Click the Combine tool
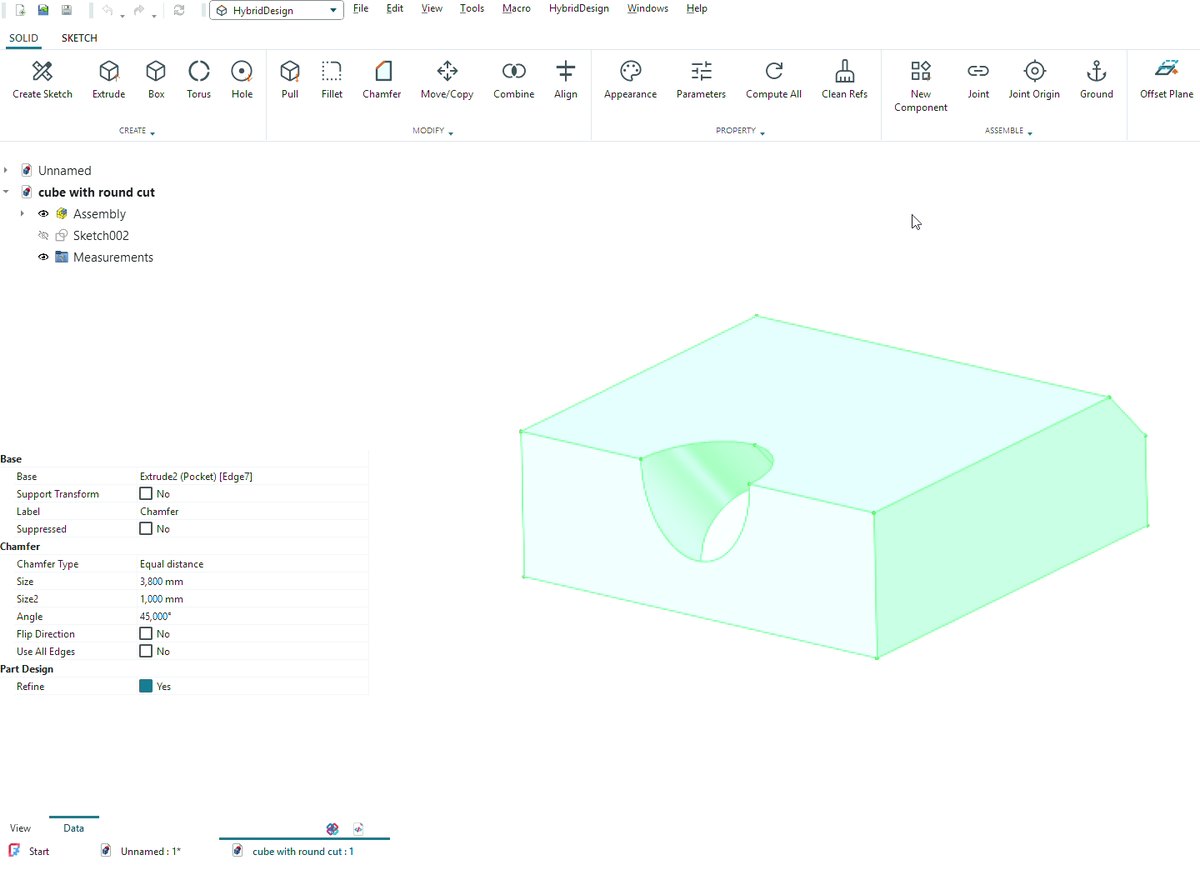 [x=514, y=80]
